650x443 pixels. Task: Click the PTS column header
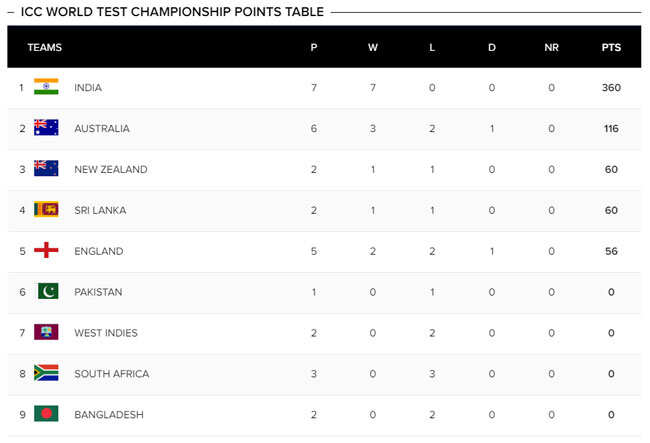[611, 47]
